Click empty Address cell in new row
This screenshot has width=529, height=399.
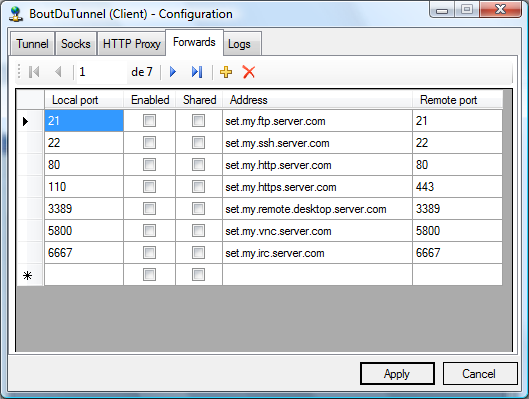(317, 275)
